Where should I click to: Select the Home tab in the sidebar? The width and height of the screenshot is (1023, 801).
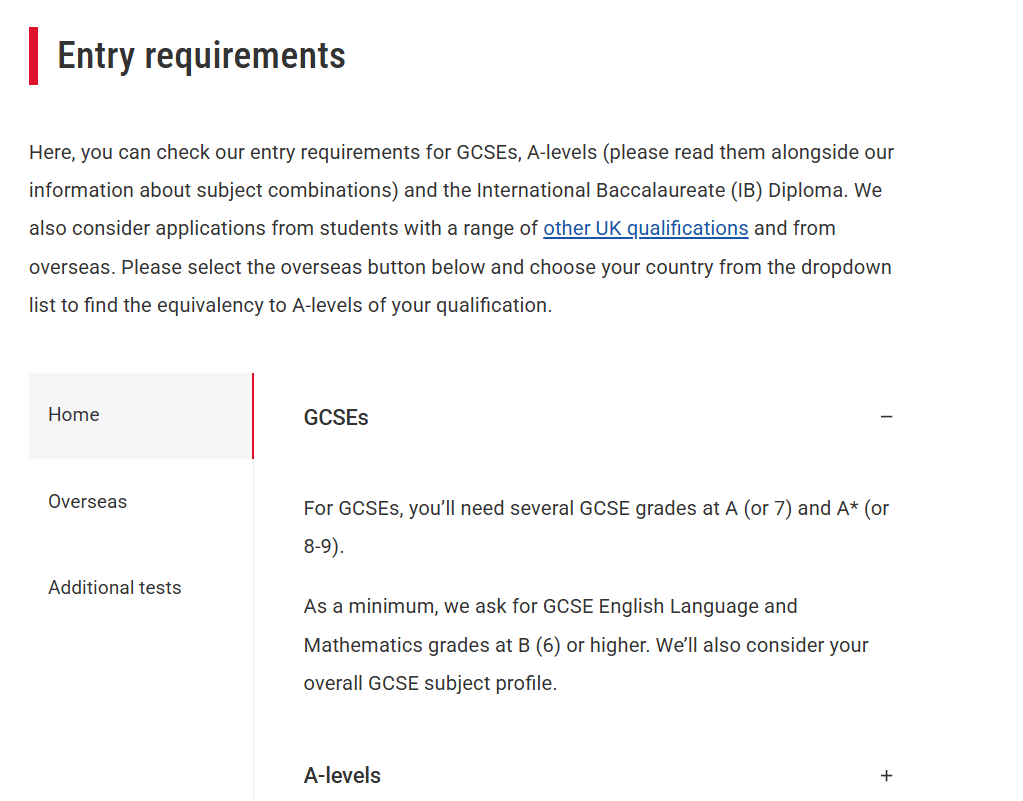[x=74, y=415]
